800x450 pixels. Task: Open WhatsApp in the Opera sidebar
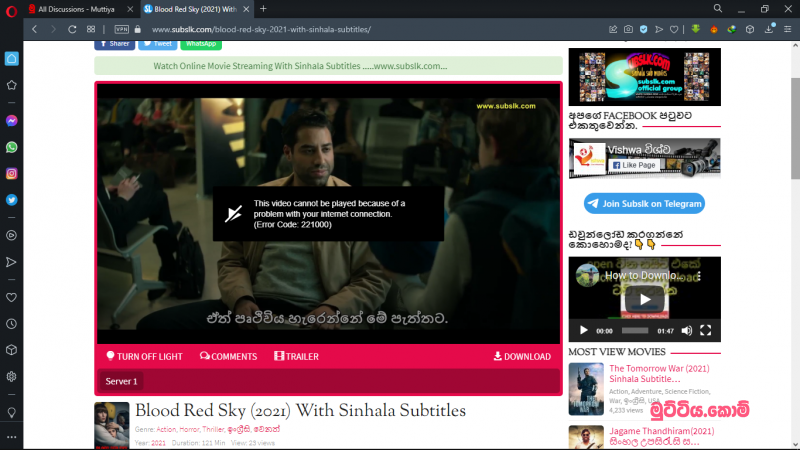click(11, 147)
